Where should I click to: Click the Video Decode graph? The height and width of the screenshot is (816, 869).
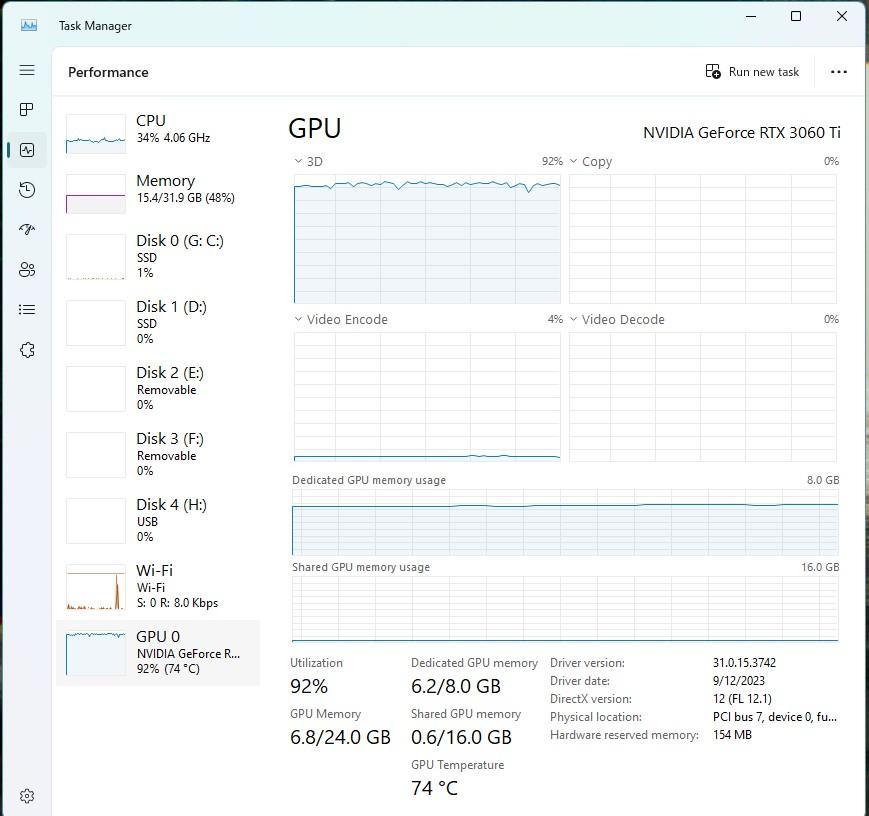703,397
